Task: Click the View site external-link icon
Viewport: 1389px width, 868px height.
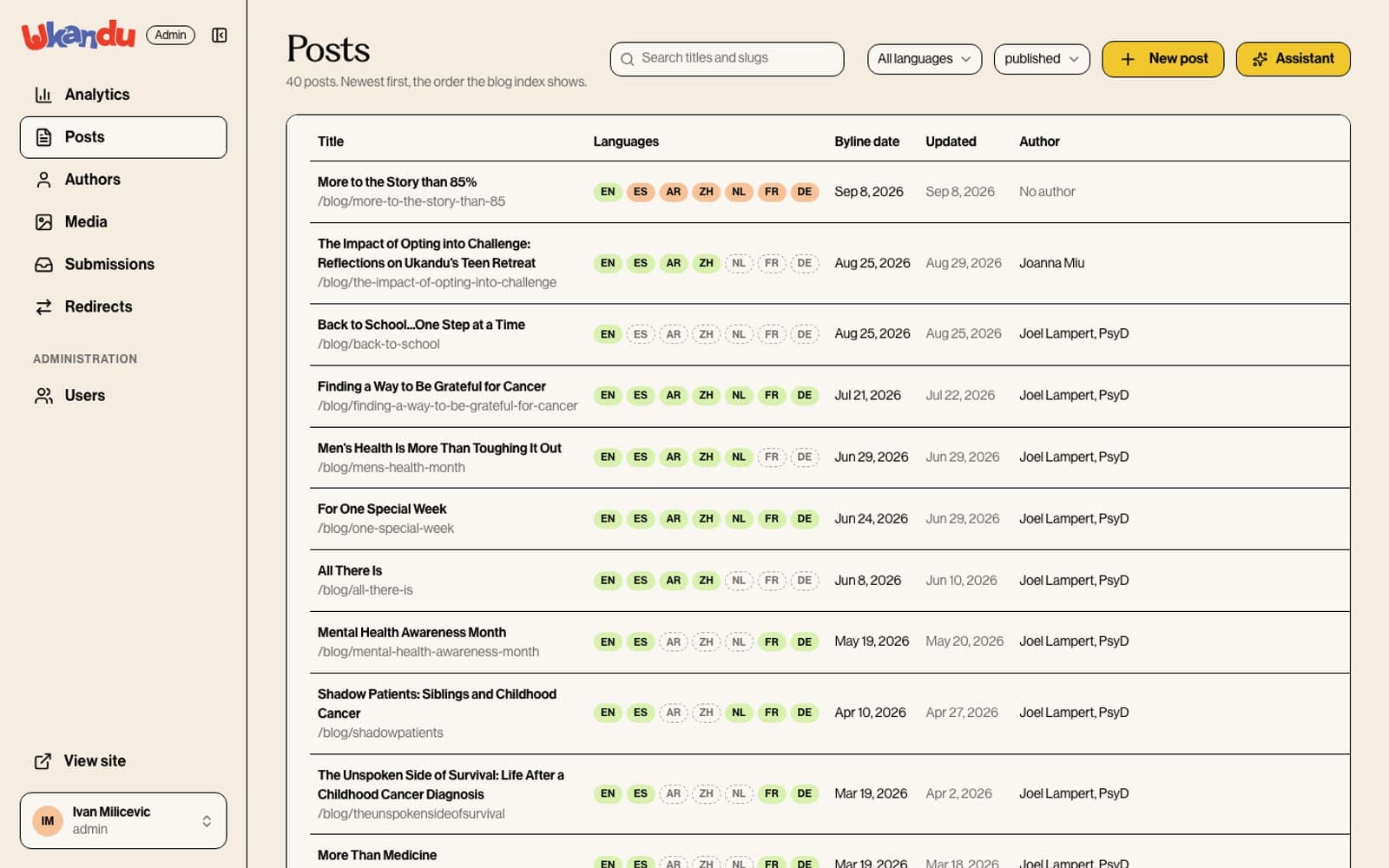Action: coord(43,761)
